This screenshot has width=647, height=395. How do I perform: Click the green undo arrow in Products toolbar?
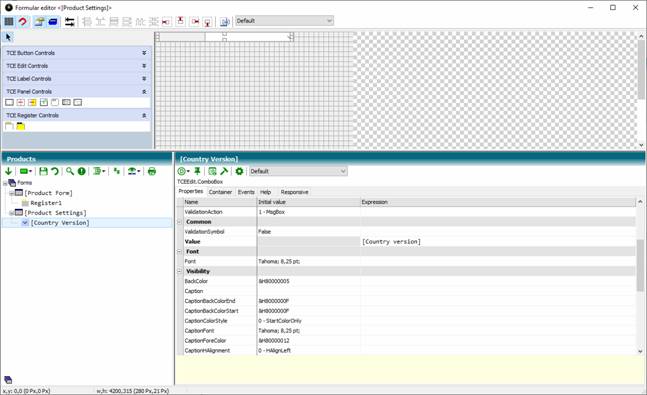point(54,171)
